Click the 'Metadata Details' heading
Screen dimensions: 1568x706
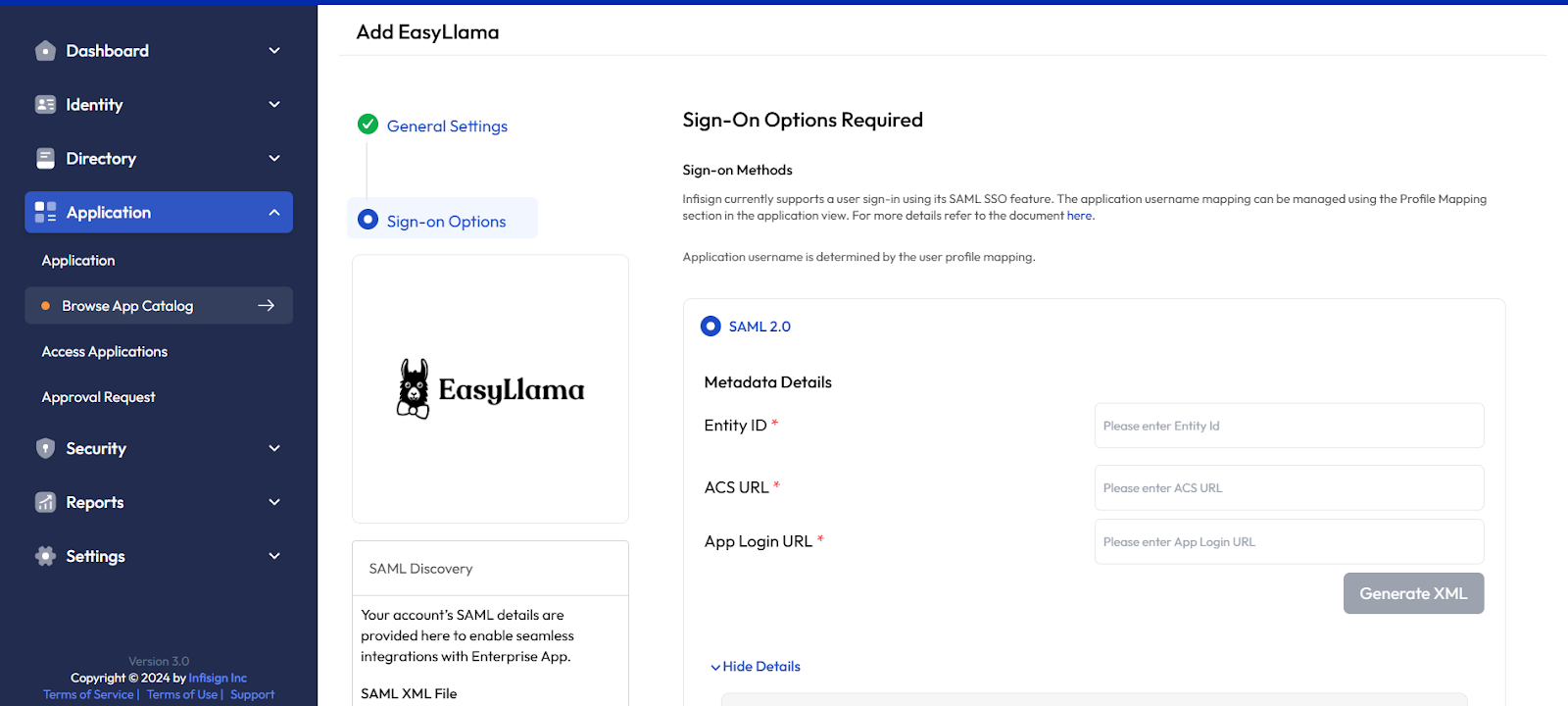click(767, 382)
